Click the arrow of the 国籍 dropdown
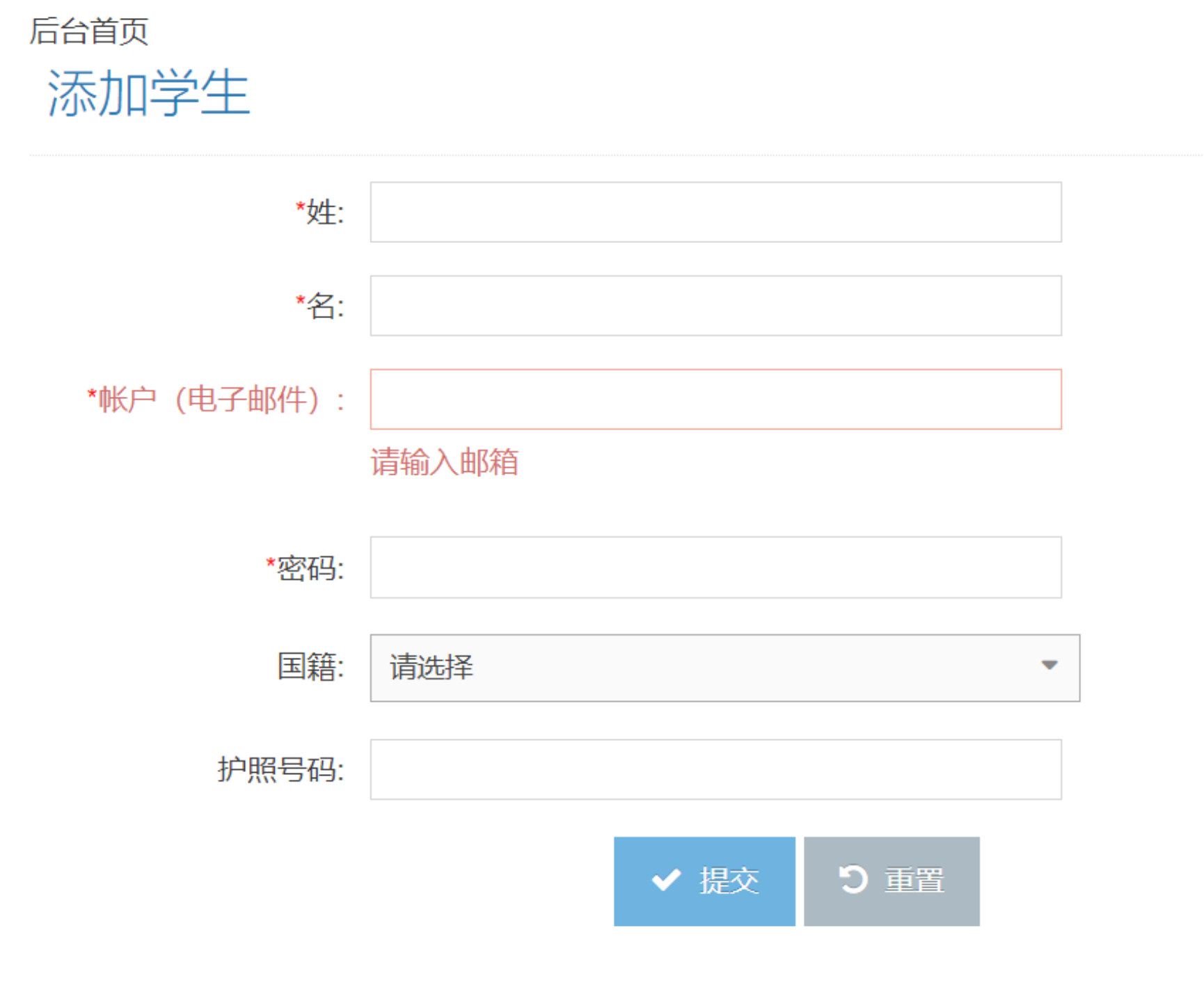The image size is (1204, 983). coord(1049,666)
